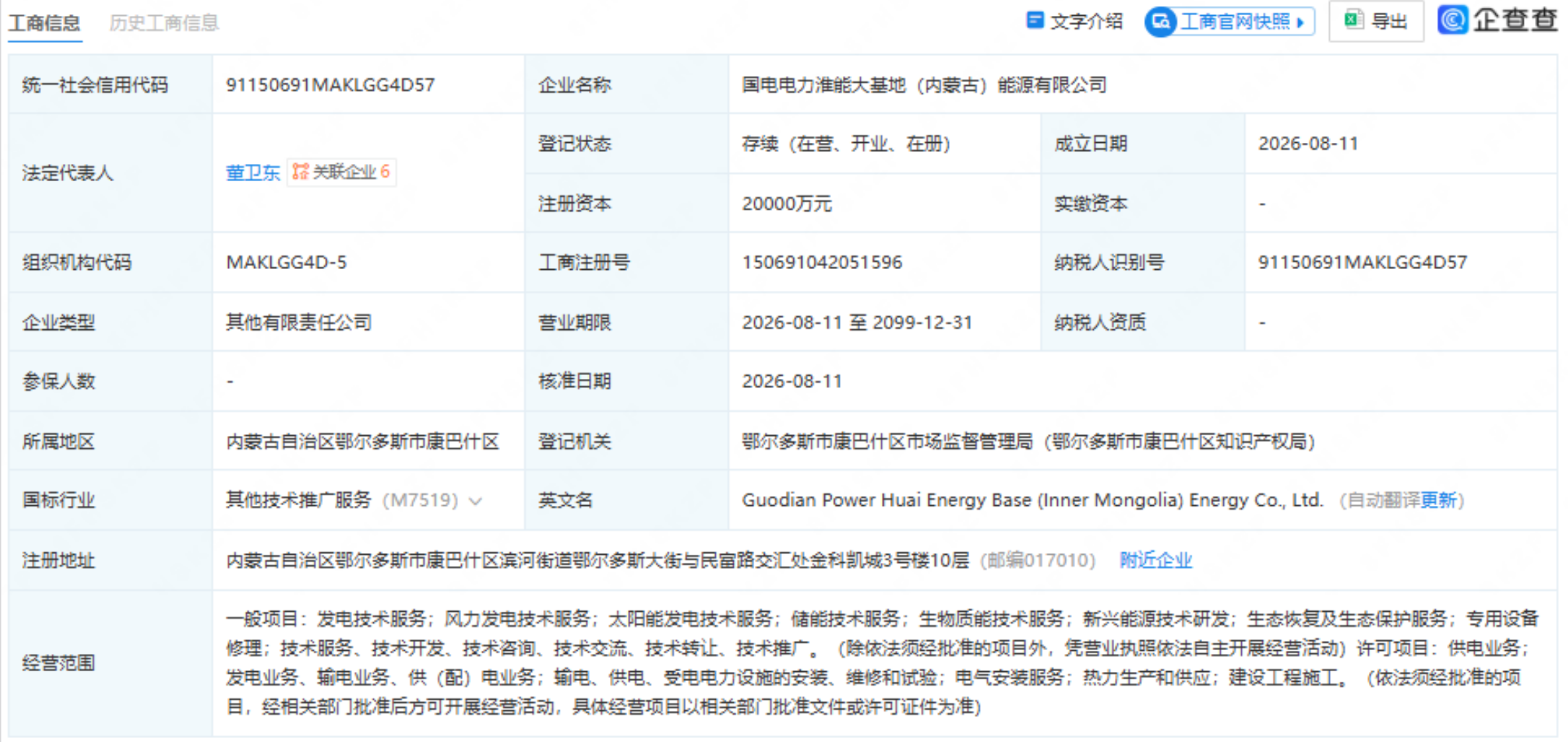Viewport: 1568px width, 742px height.
Task: Select the 成立日期 value 2026-08-11
Action: [1308, 144]
